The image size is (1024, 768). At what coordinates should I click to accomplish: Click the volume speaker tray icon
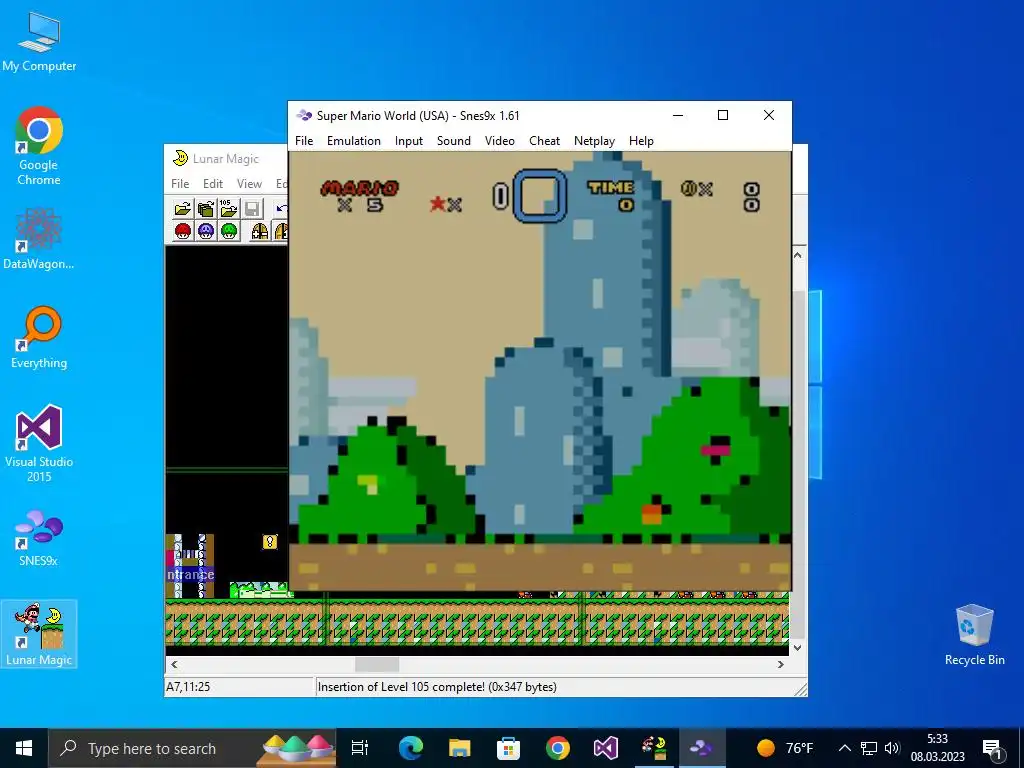click(x=892, y=748)
